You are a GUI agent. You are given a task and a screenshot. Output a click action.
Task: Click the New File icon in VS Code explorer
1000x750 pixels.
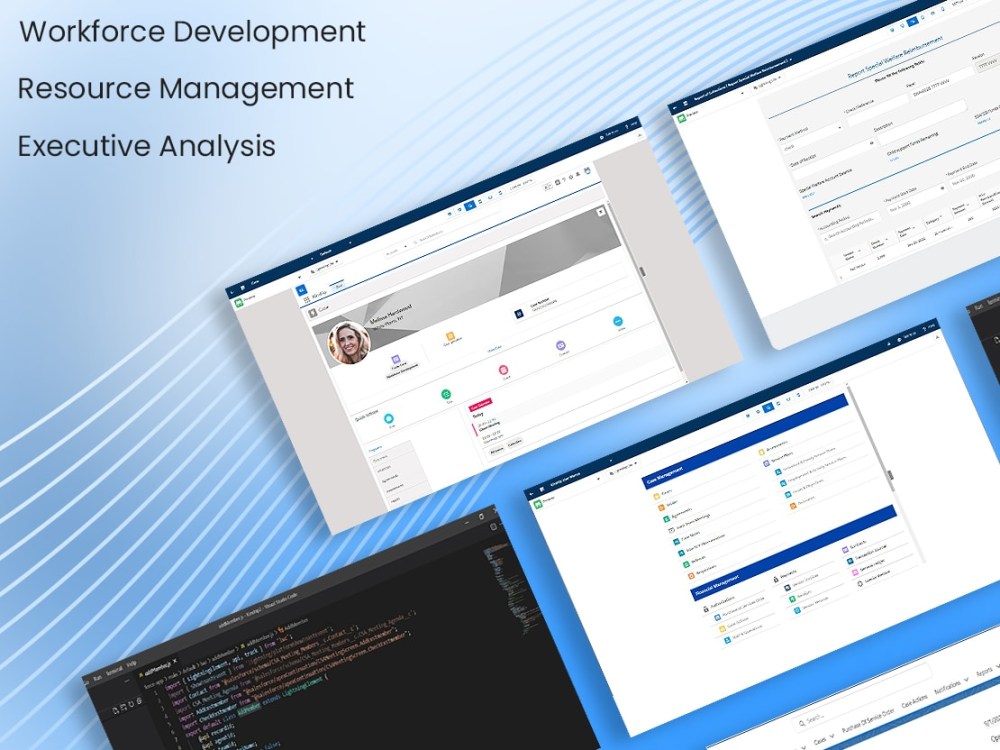[115, 710]
